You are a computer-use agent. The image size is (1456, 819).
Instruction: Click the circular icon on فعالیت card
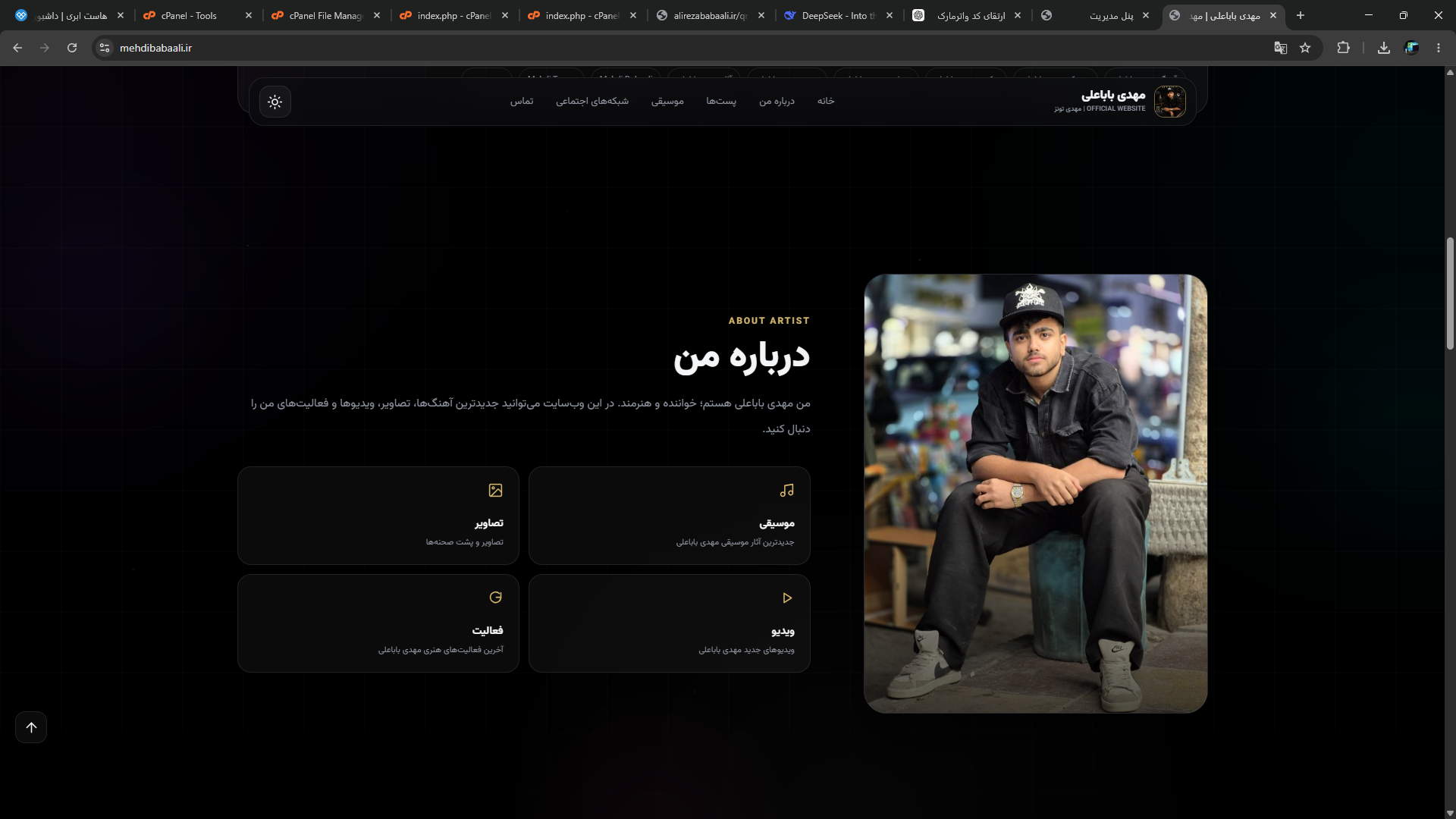tap(496, 598)
